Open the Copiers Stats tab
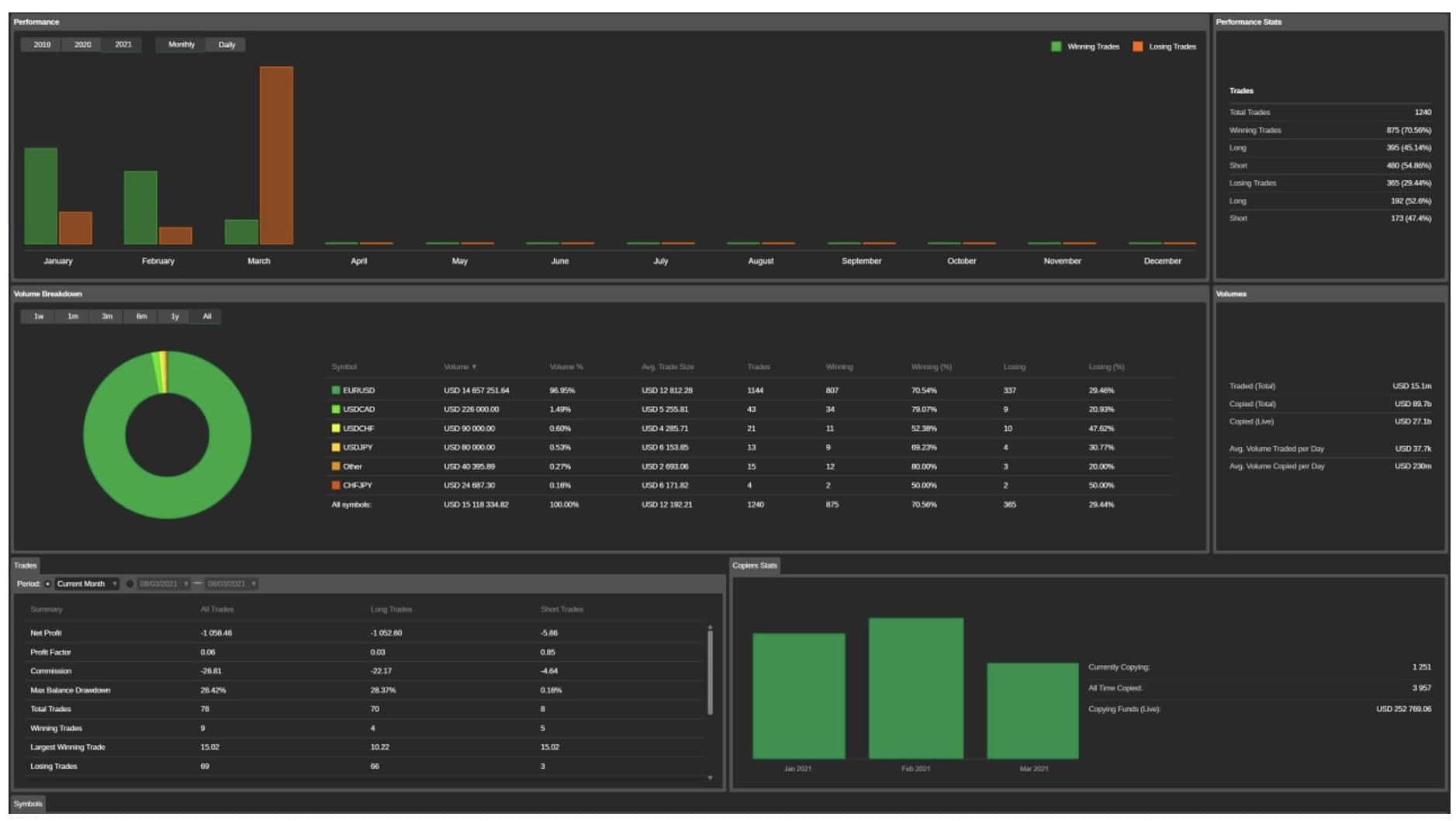This screenshot has height=821, width=1456. point(754,566)
